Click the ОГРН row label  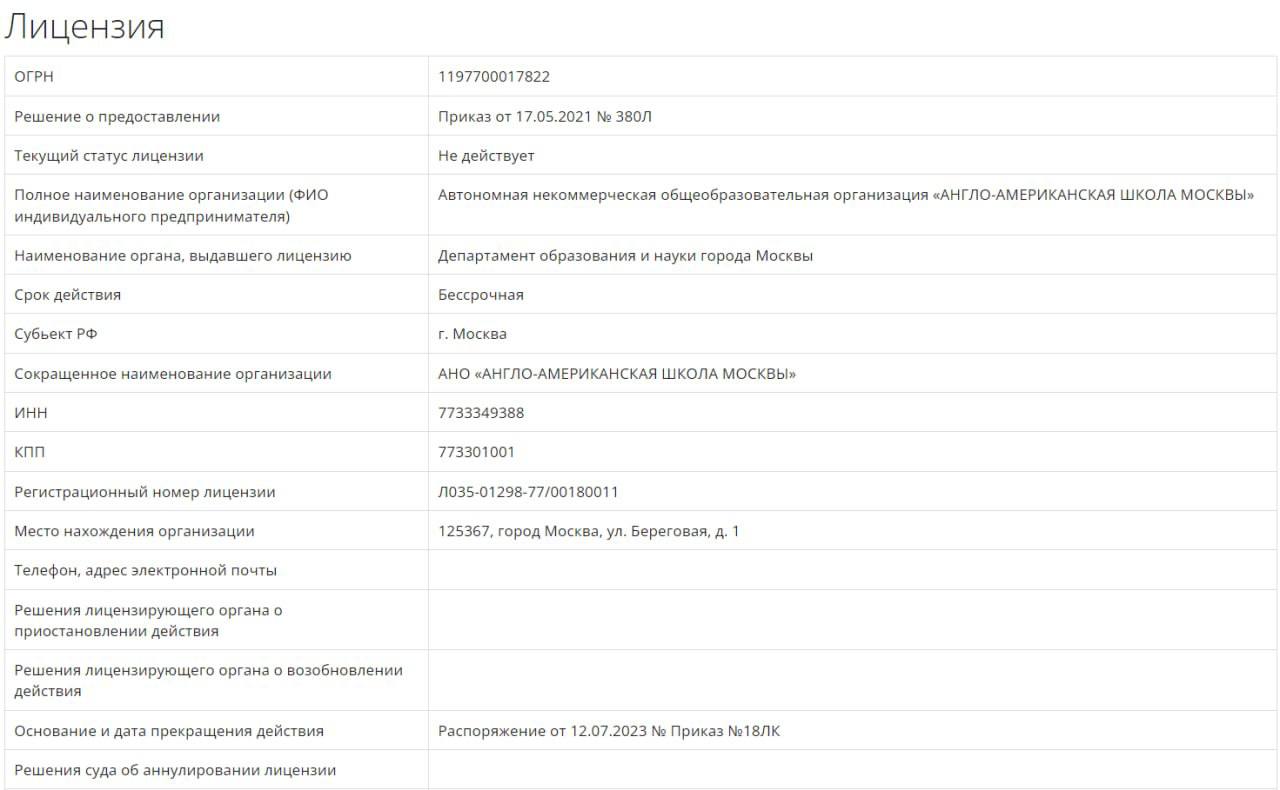[x=32, y=77]
